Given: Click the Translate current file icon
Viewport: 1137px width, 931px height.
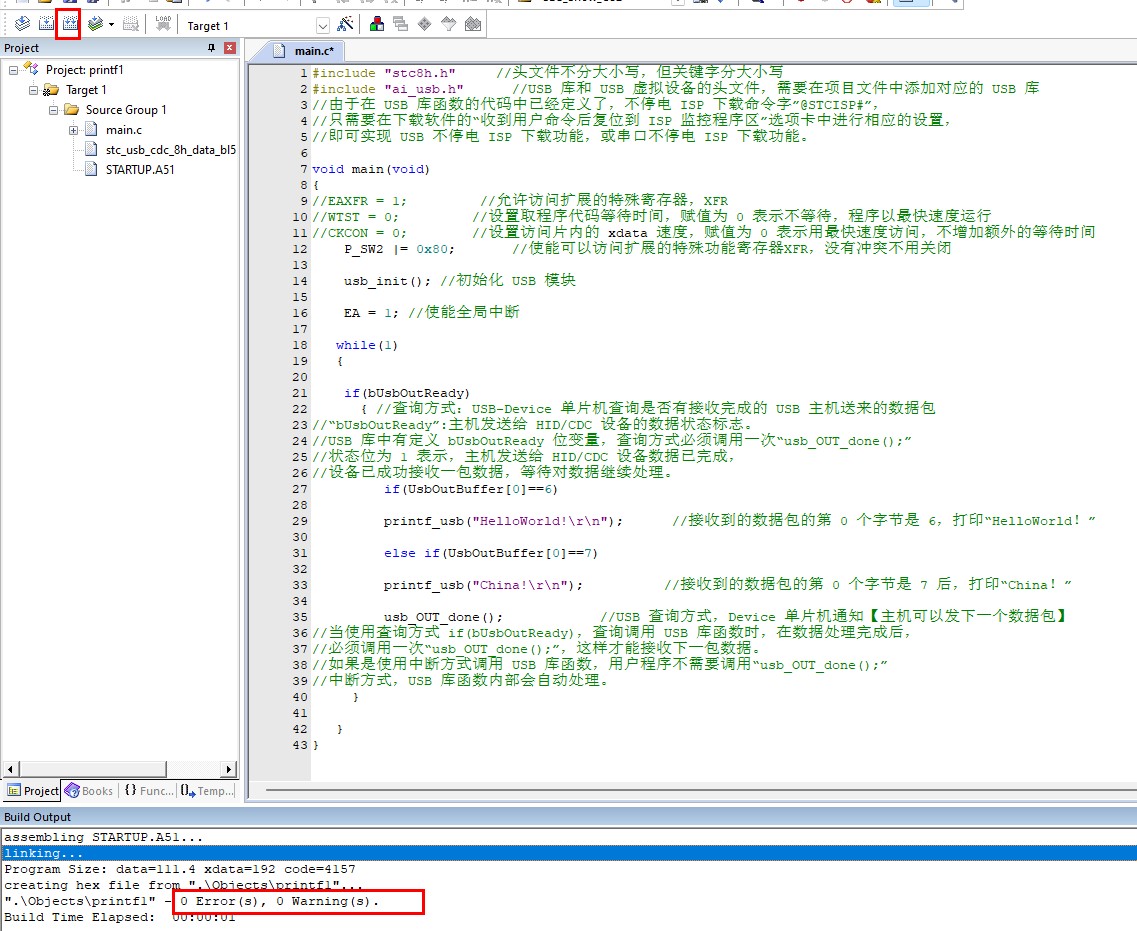Looking at the screenshot, I should (22, 24).
